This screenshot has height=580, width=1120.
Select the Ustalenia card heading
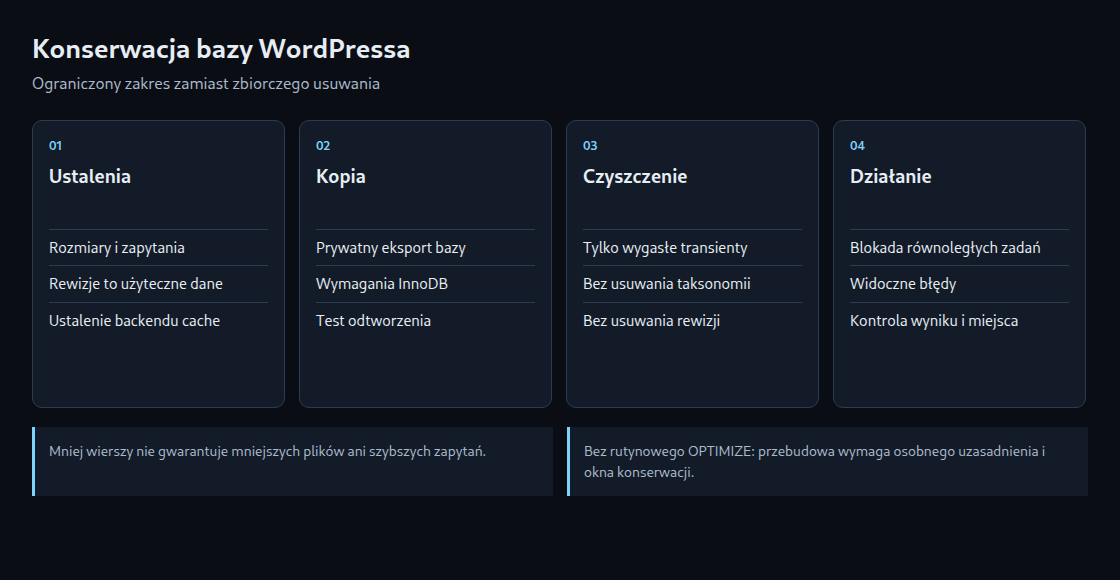[x=90, y=176]
